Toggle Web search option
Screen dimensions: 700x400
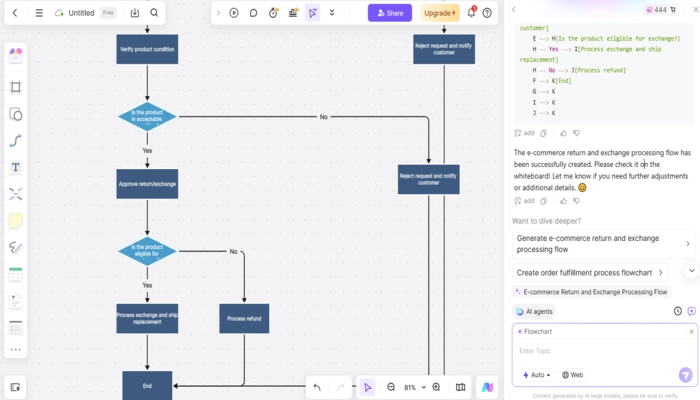[573, 375]
